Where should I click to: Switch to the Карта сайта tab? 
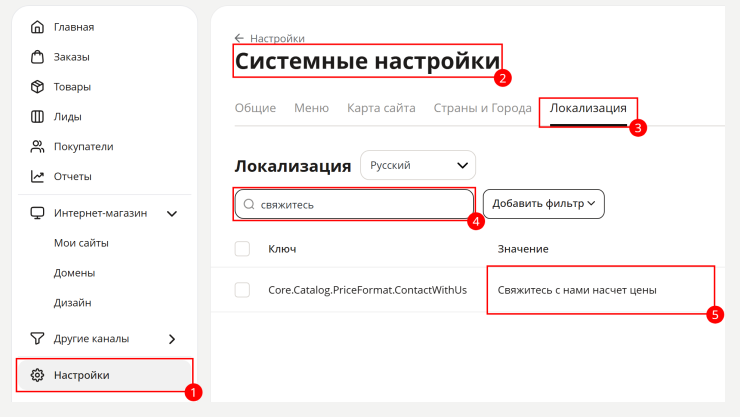click(381, 108)
